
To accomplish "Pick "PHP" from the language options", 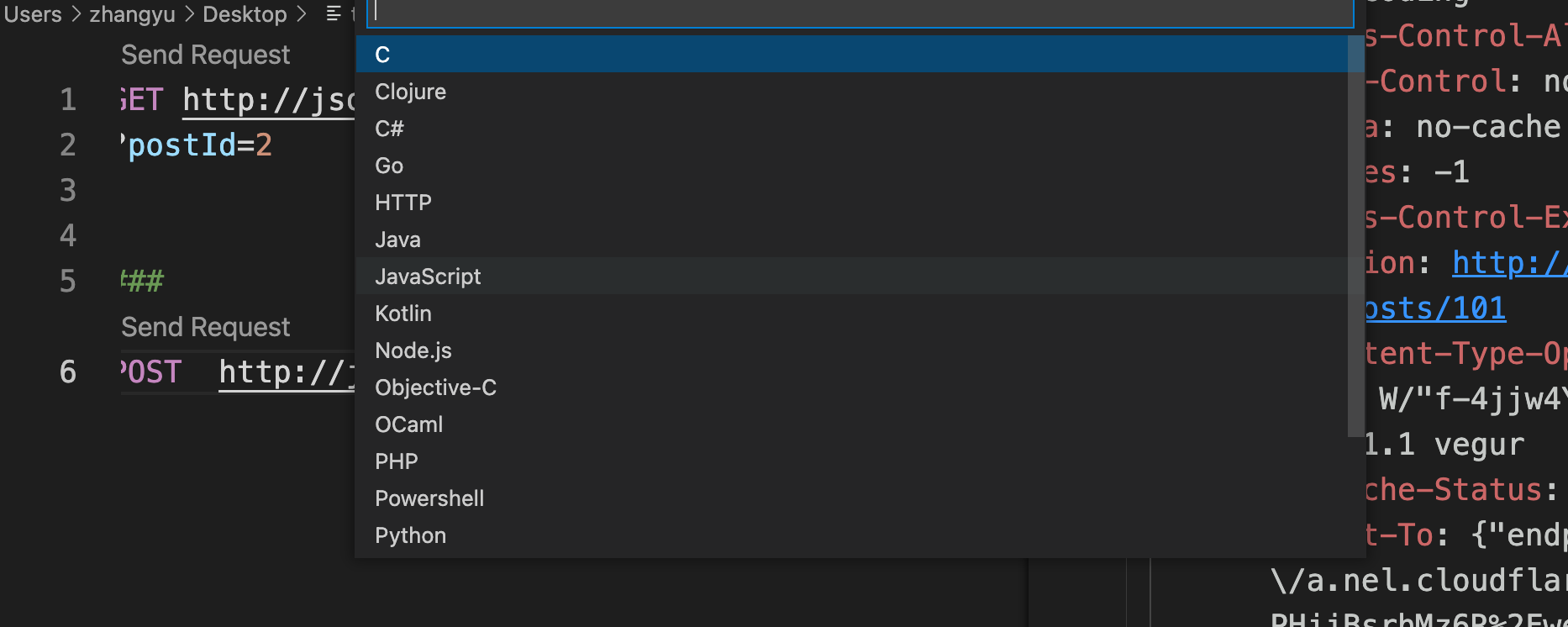I will pos(396,461).
